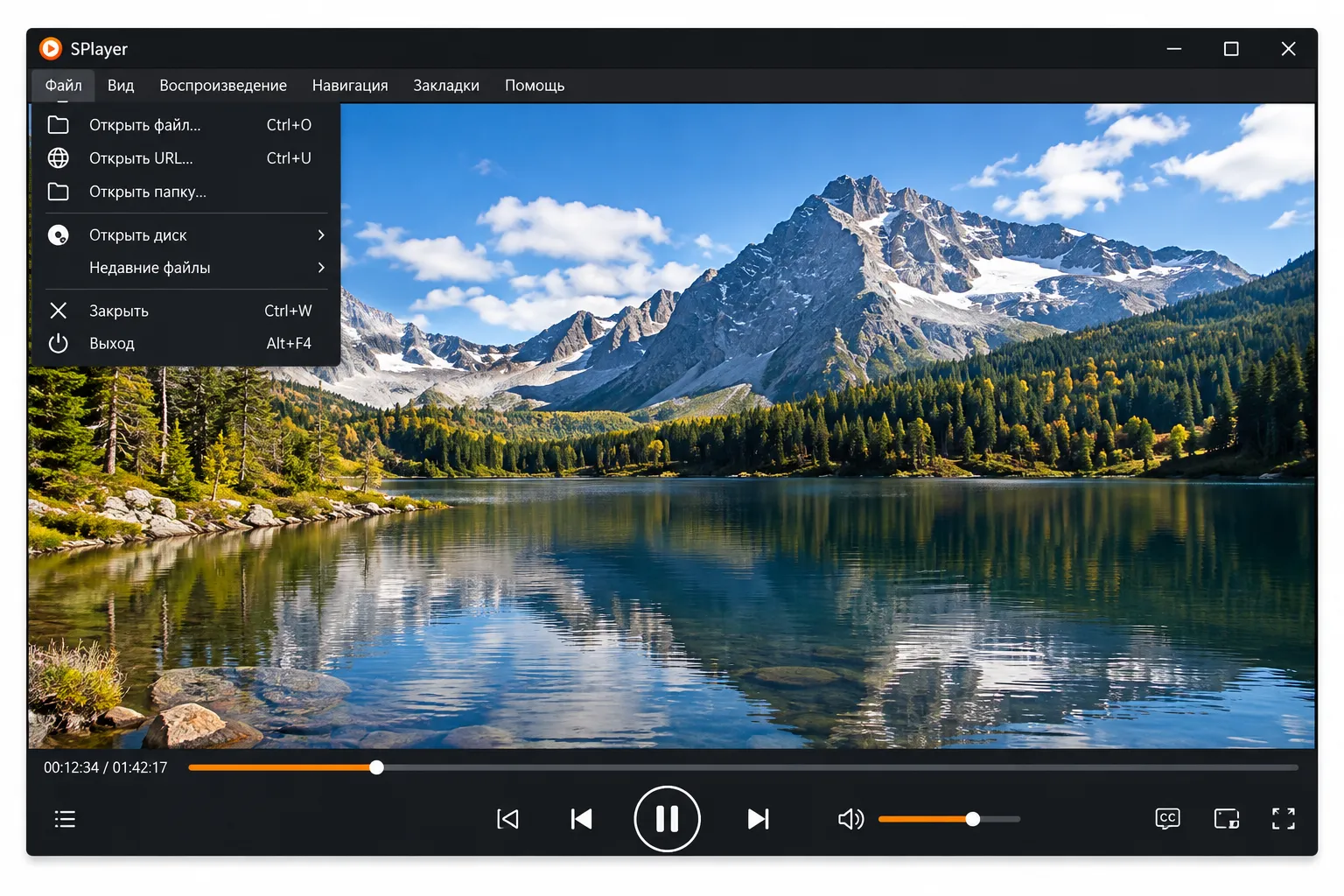Choose the Открыть URL... menu entry
This screenshot has height=896, width=1344.
(x=185, y=158)
